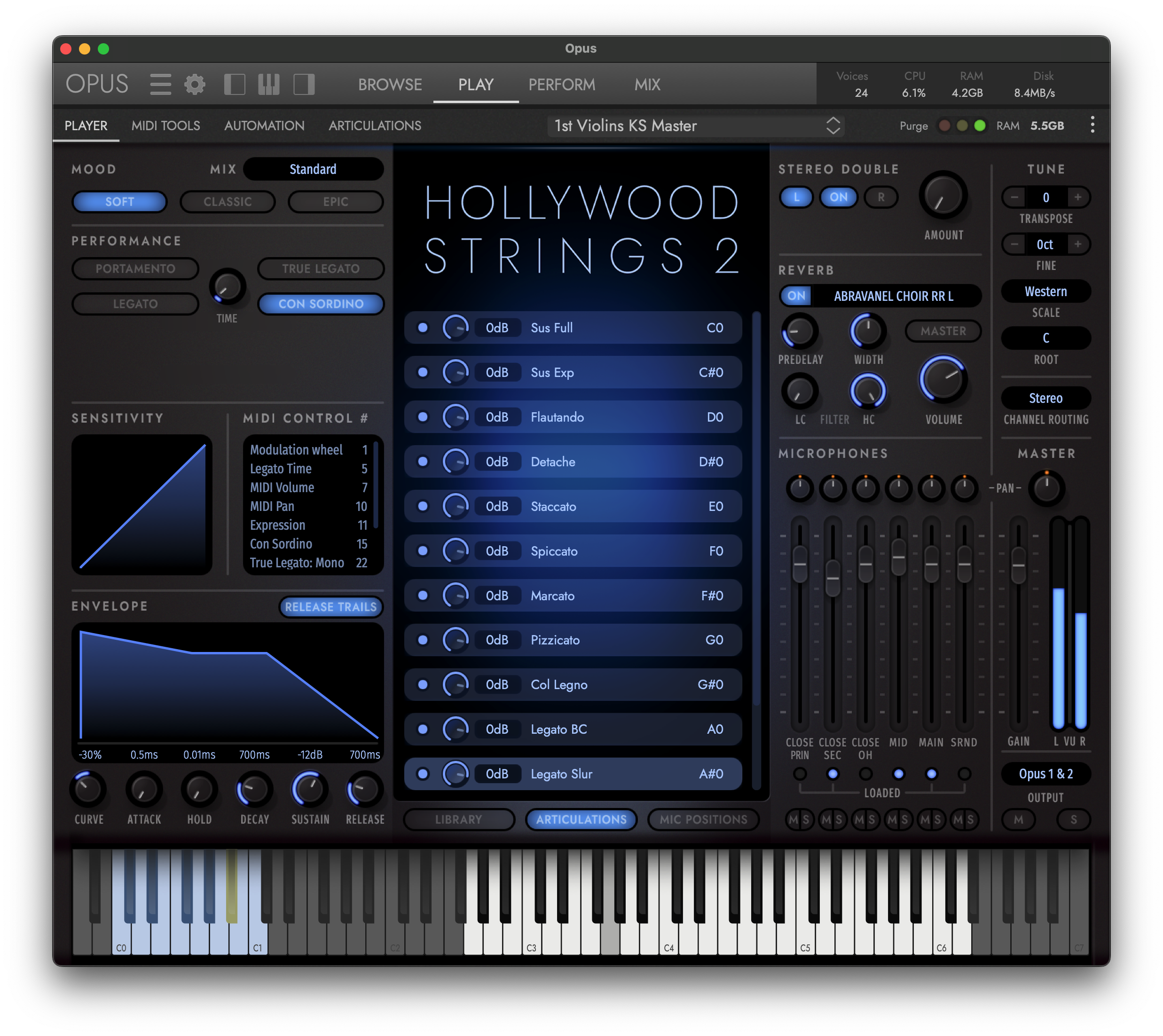Click the Pizzicato volume knob
1163x1036 pixels.
[456, 640]
